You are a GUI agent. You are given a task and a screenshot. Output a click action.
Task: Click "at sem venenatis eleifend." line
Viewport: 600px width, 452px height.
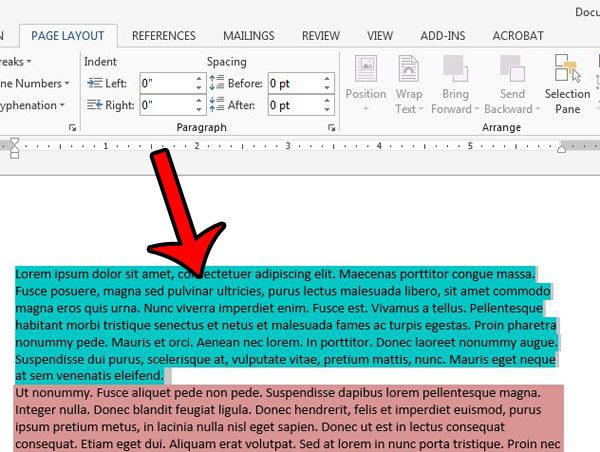pyautogui.click(x=90, y=376)
